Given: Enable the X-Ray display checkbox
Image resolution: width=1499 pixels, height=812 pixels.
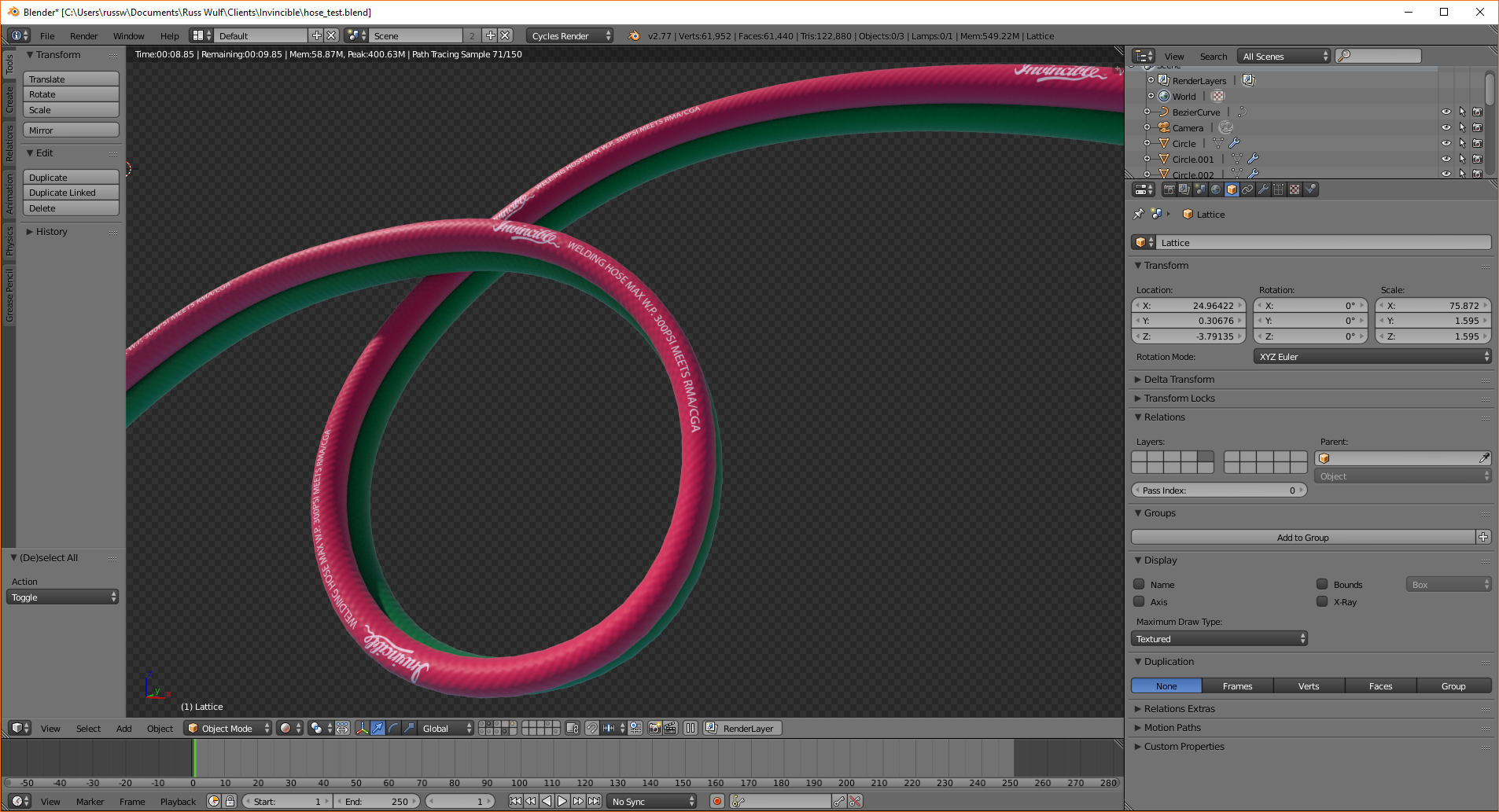Looking at the screenshot, I should point(1322,601).
